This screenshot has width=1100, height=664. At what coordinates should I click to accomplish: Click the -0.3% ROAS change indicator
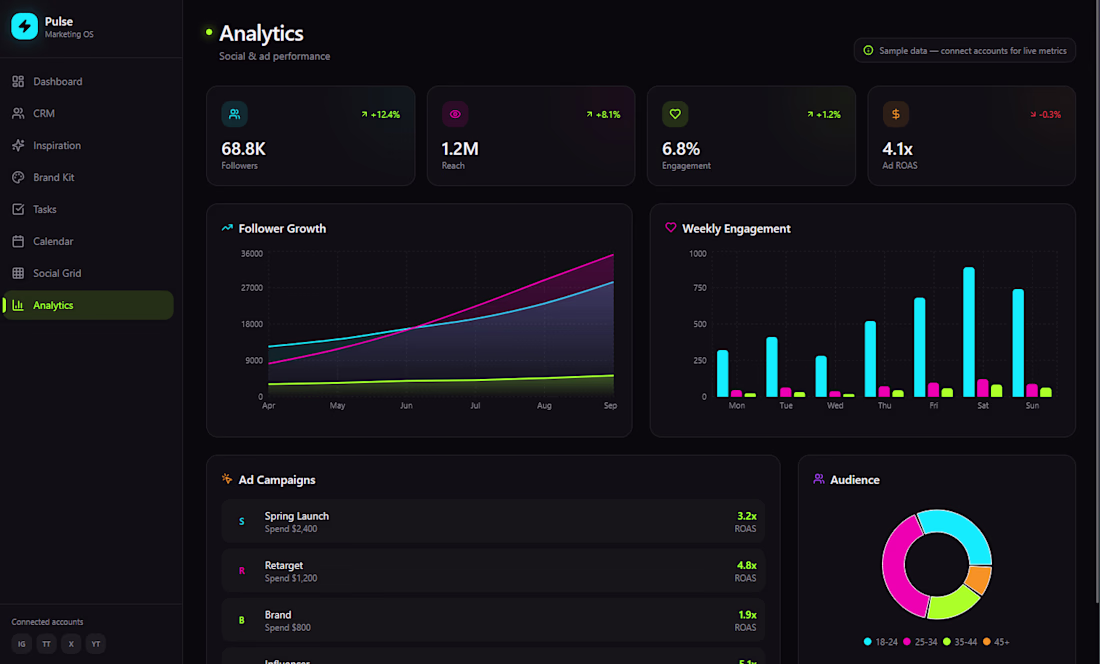[x=1045, y=114]
